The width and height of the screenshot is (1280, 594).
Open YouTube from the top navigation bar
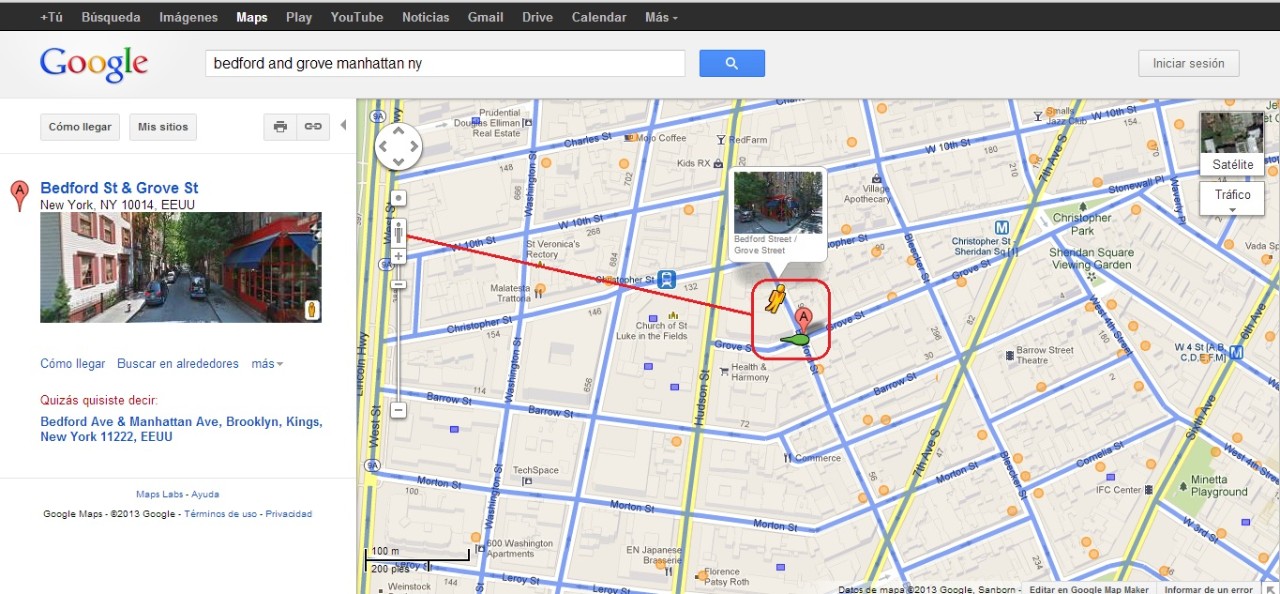[357, 17]
